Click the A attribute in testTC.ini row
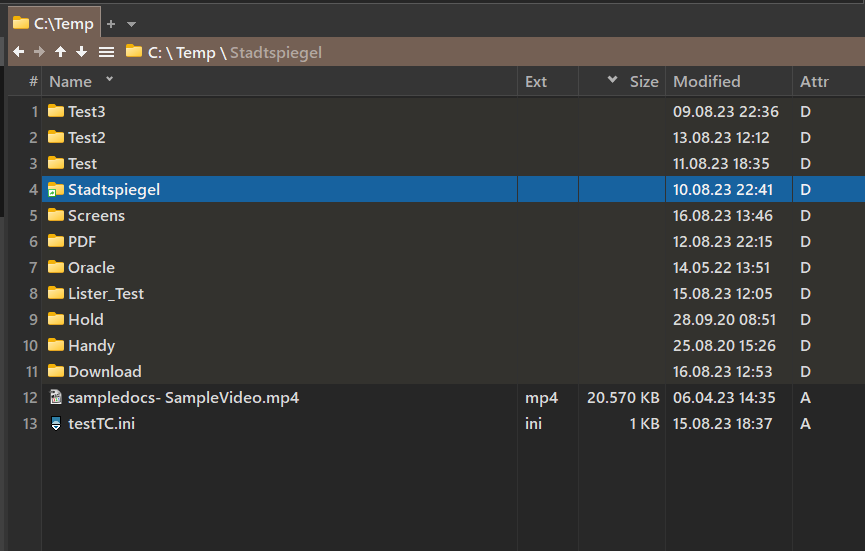865x551 pixels. [805, 424]
